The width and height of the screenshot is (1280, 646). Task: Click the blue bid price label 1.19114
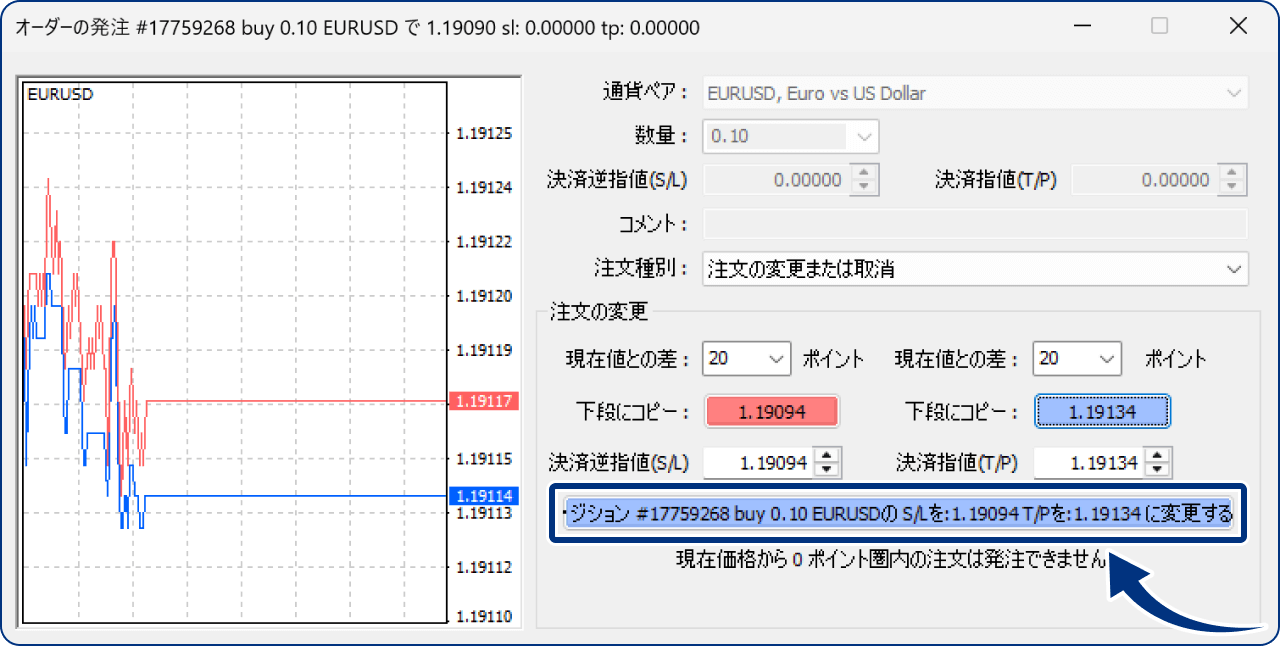click(x=484, y=495)
